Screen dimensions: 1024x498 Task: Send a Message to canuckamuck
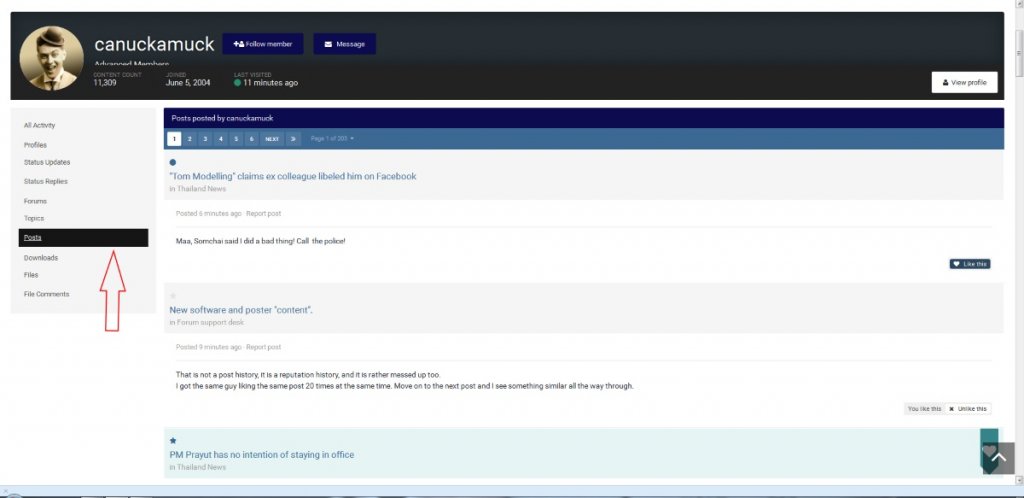coord(344,44)
